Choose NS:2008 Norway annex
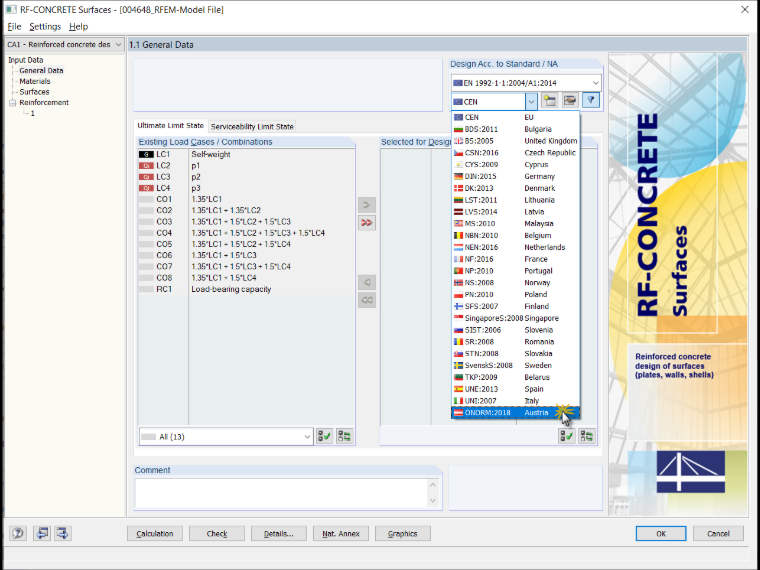 pyautogui.click(x=515, y=283)
